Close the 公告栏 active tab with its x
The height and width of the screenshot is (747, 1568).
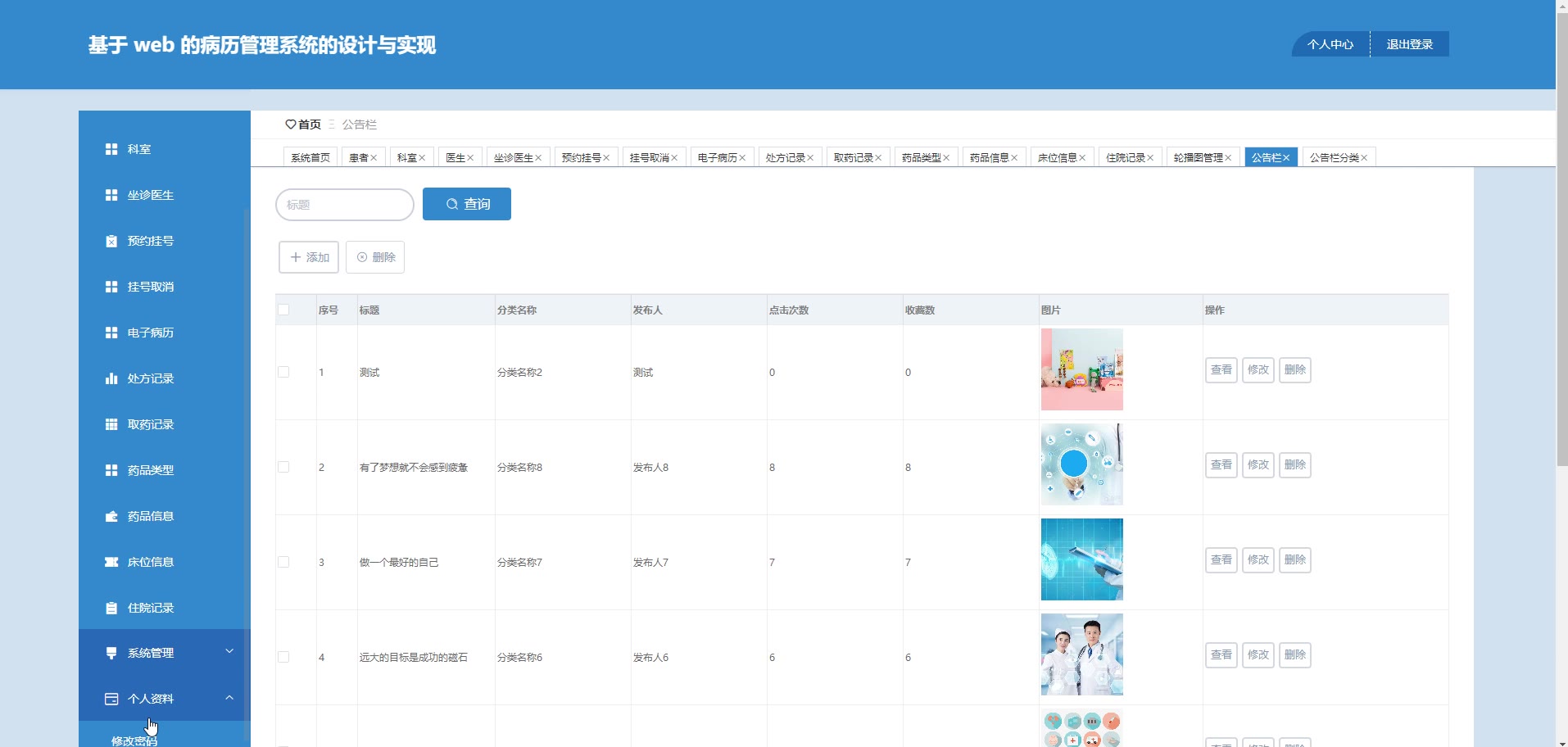(1286, 158)
